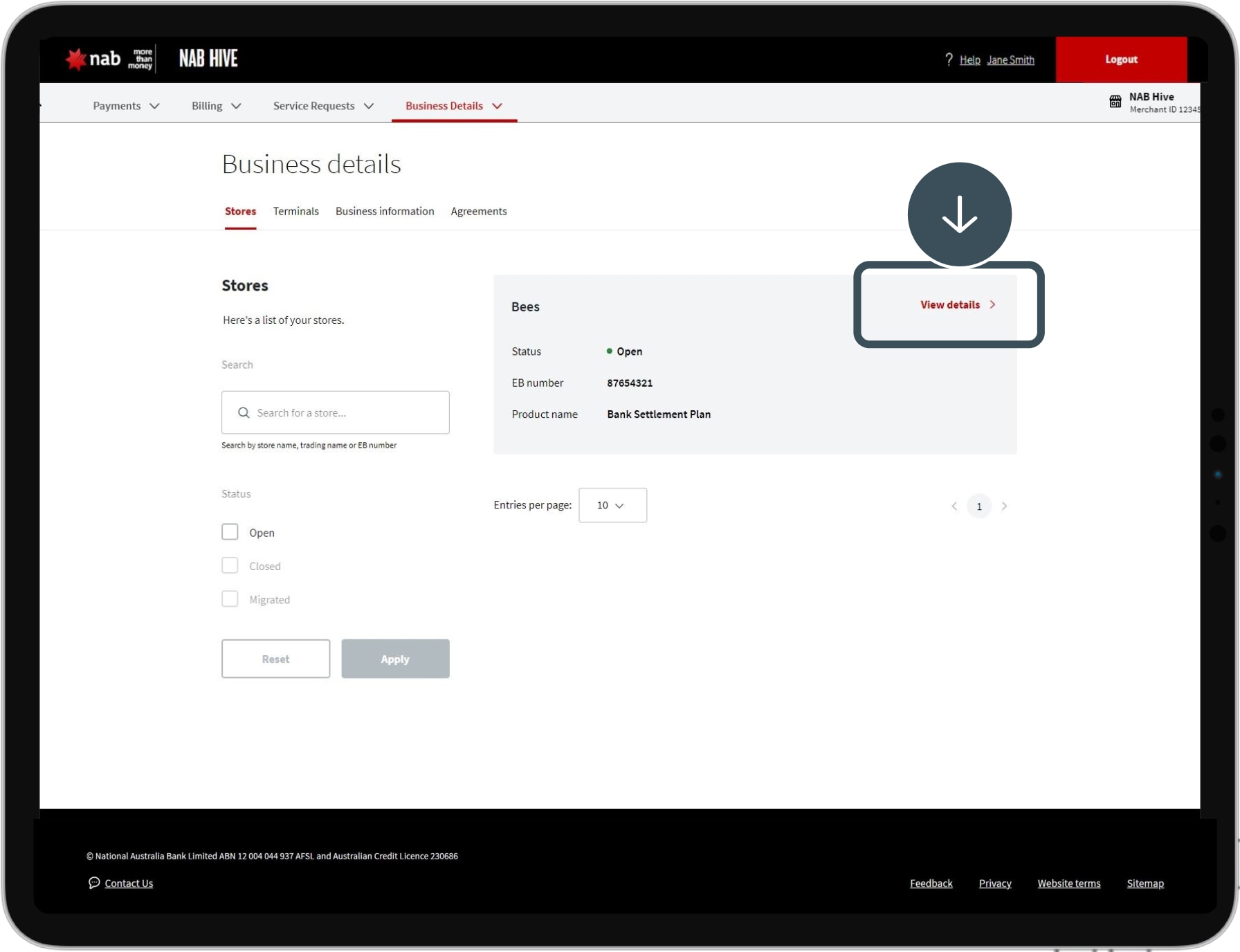1240x952 pixels.
Task: Open the Entries per page dropdown
Action: point(612,506)
